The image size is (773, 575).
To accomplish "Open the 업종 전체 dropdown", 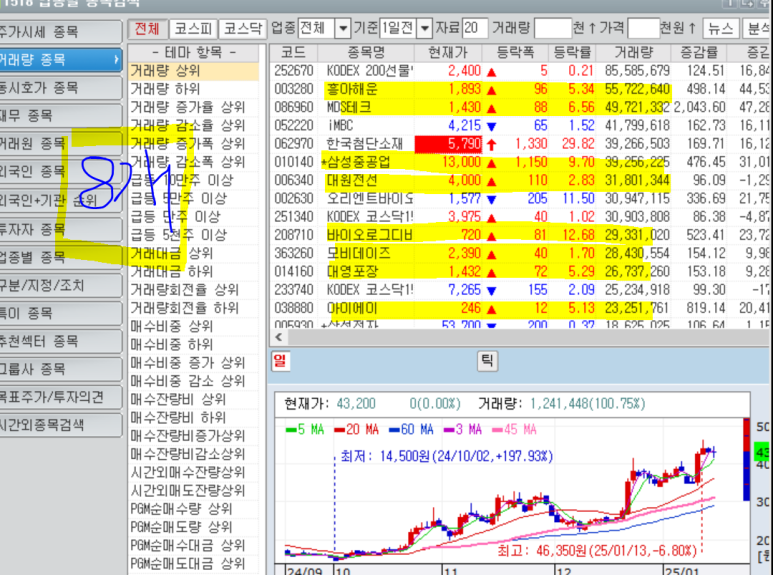I will point(343,29).
